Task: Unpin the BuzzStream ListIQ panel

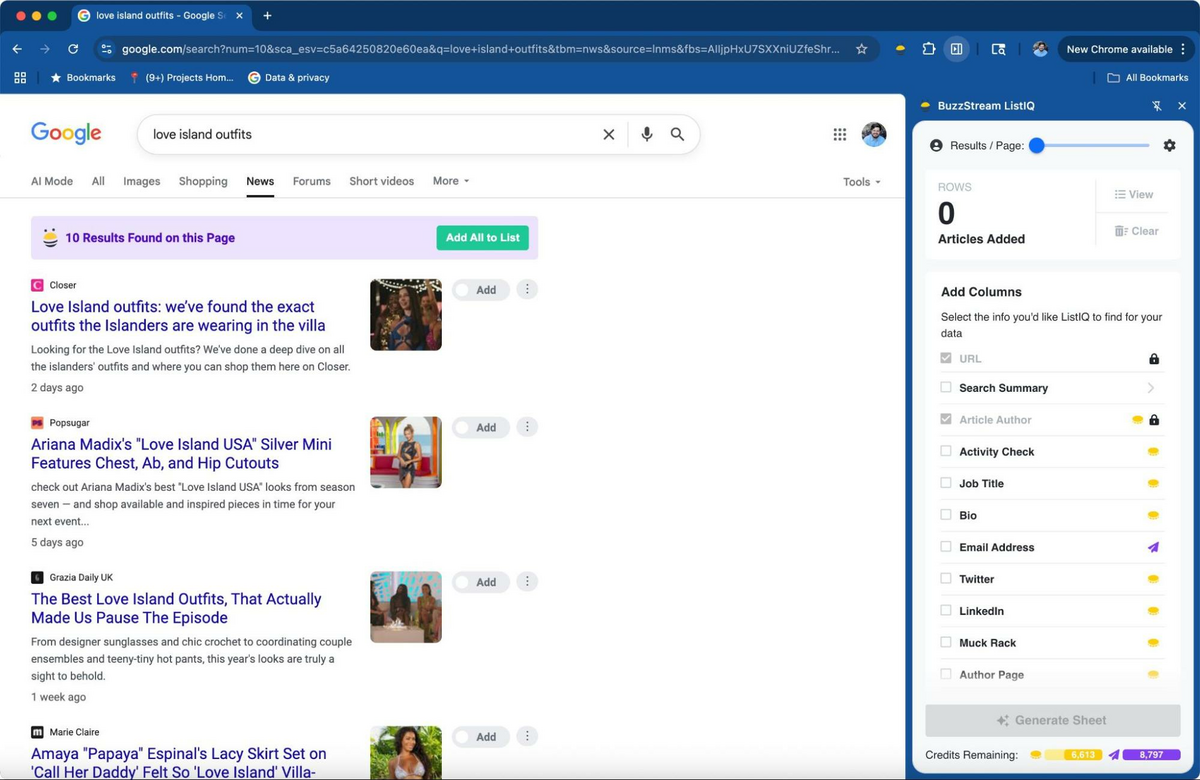Action: (x=1157, y=106)
